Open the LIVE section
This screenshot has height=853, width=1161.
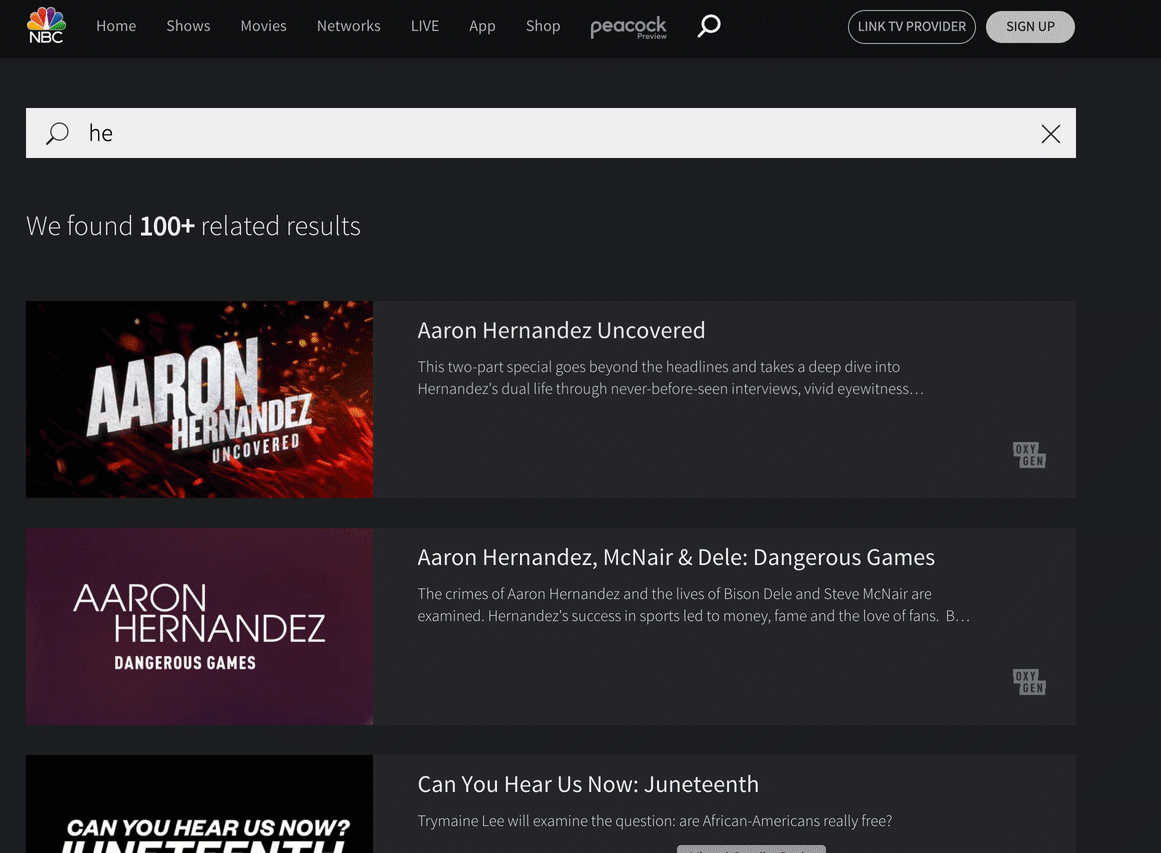pyautogui.click(x=424, y=26)
